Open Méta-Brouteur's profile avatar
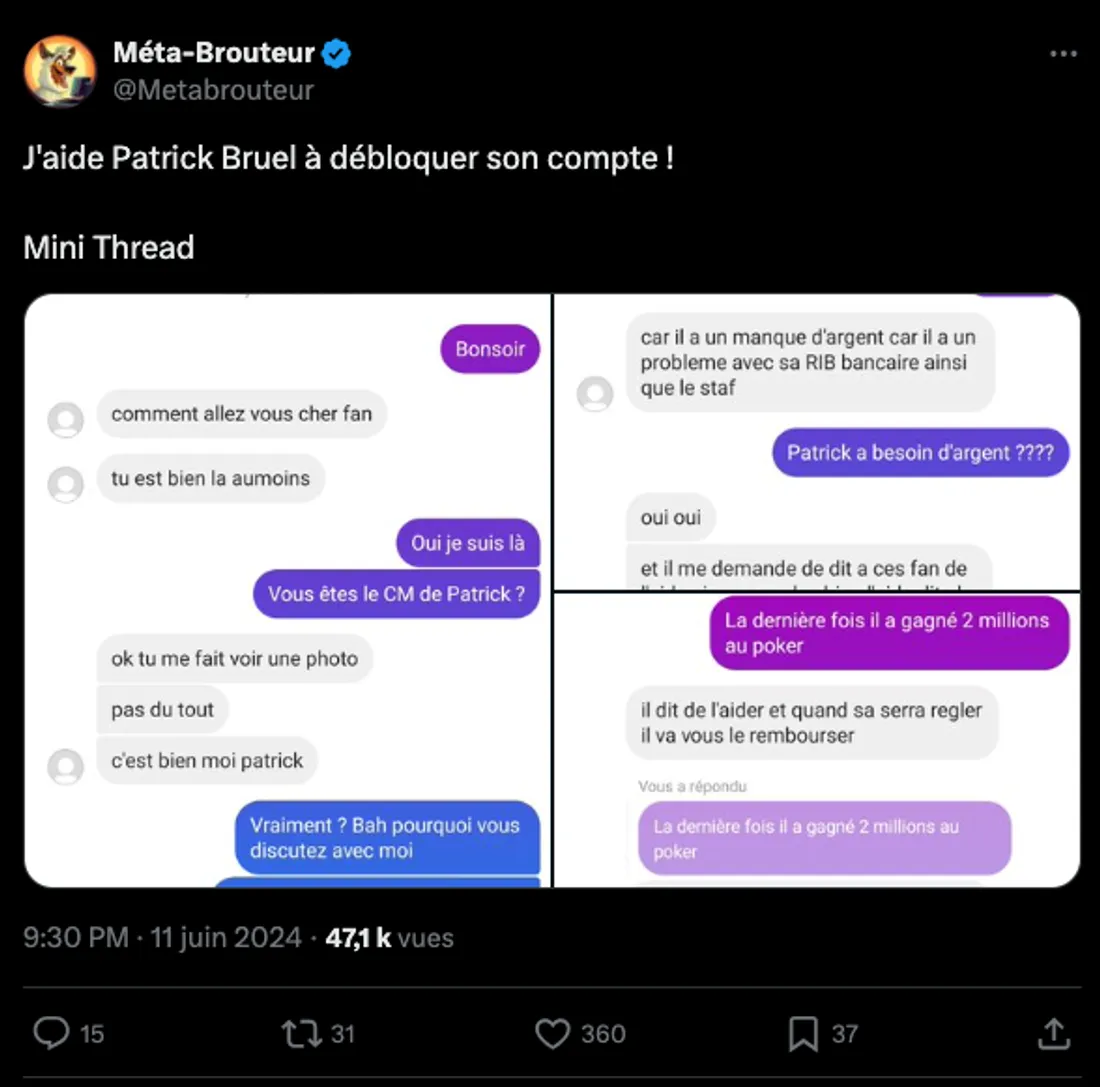The width and height of the screenshot is (1100, 1087). [60, 71]
